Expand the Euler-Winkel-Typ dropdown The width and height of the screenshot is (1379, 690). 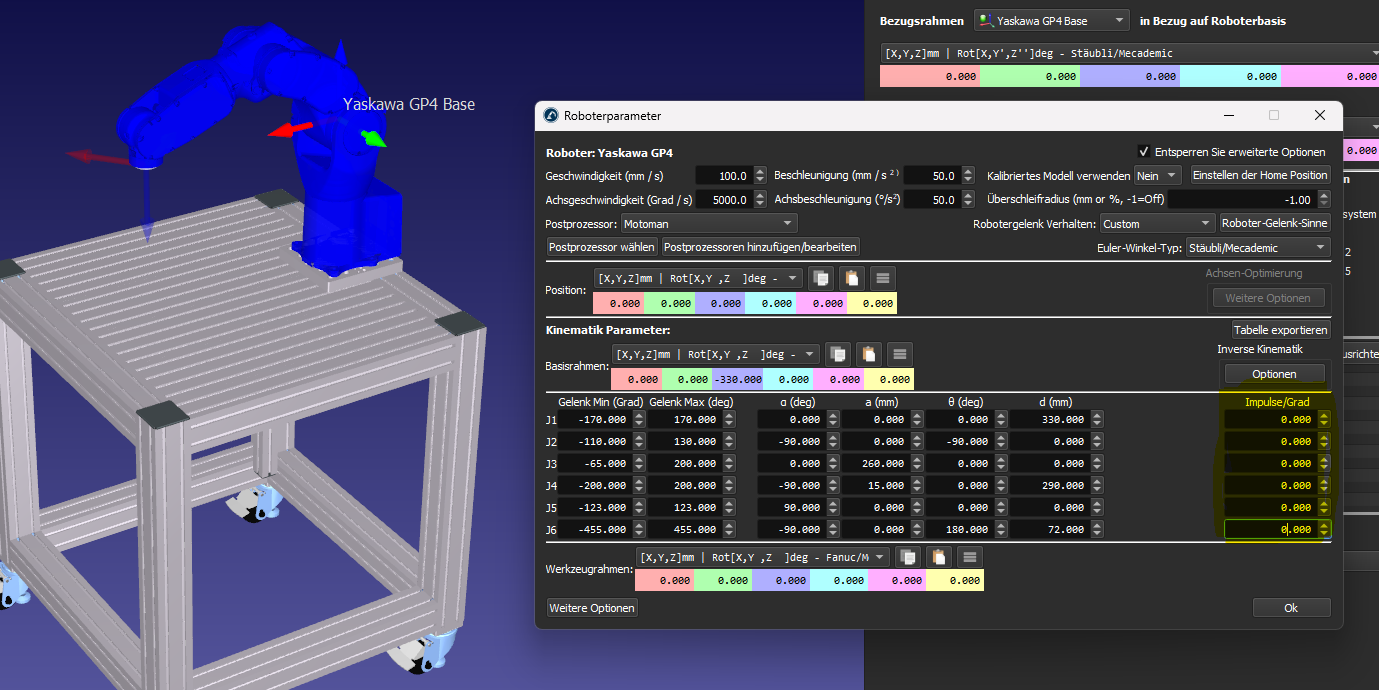[1258, 247]
